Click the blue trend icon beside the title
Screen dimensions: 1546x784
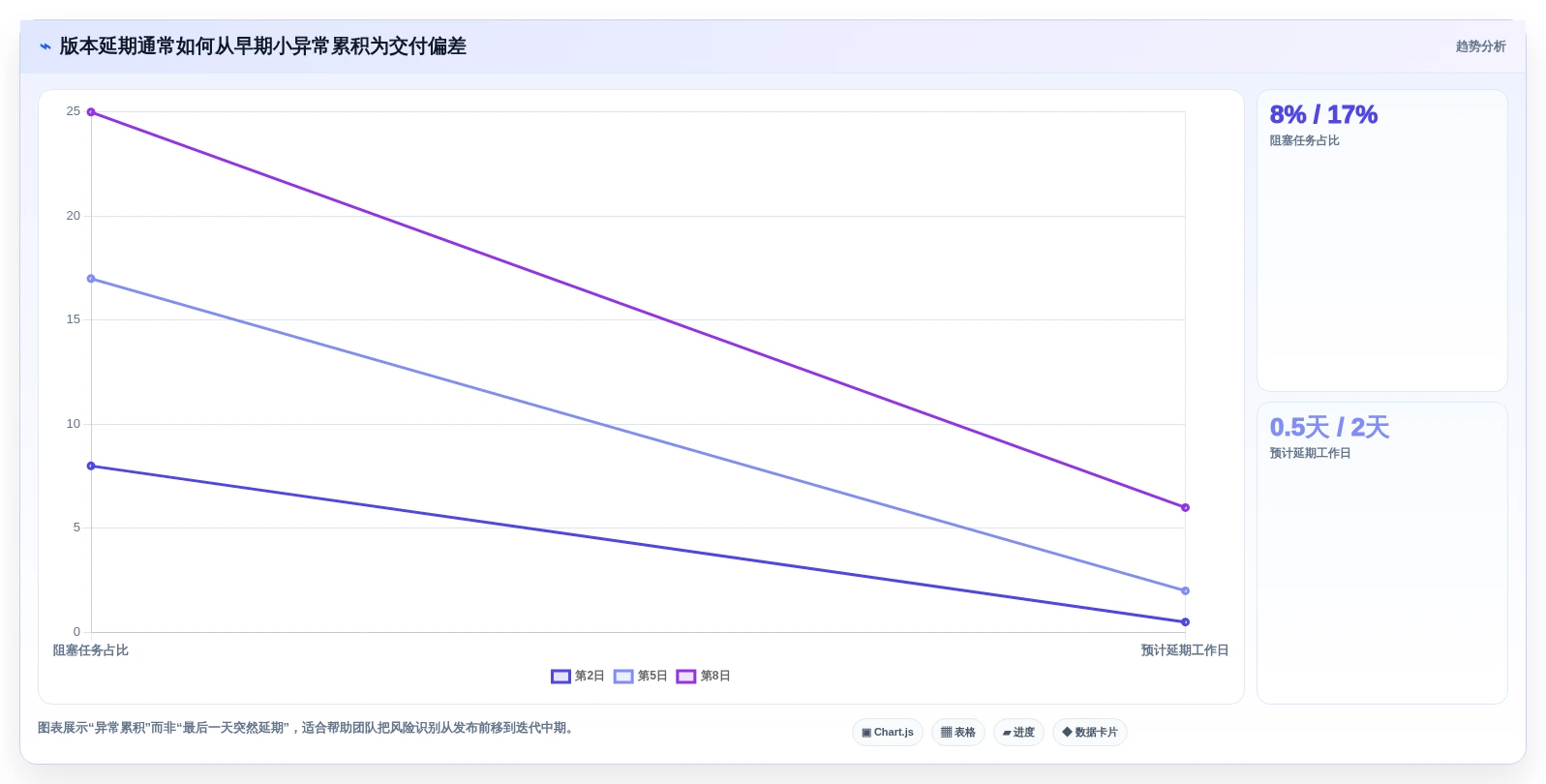click(x=45, y=46)
